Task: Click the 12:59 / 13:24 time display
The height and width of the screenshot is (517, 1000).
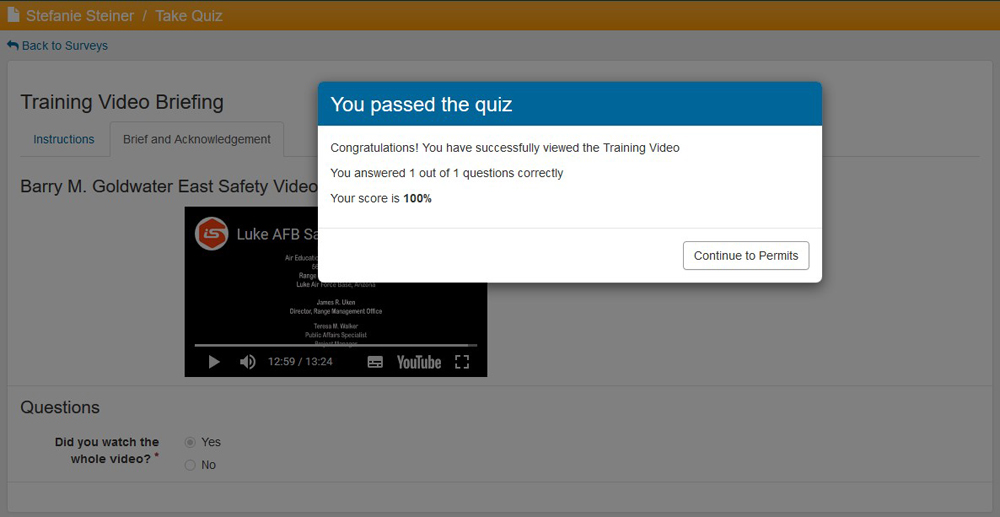Action: 300,362
